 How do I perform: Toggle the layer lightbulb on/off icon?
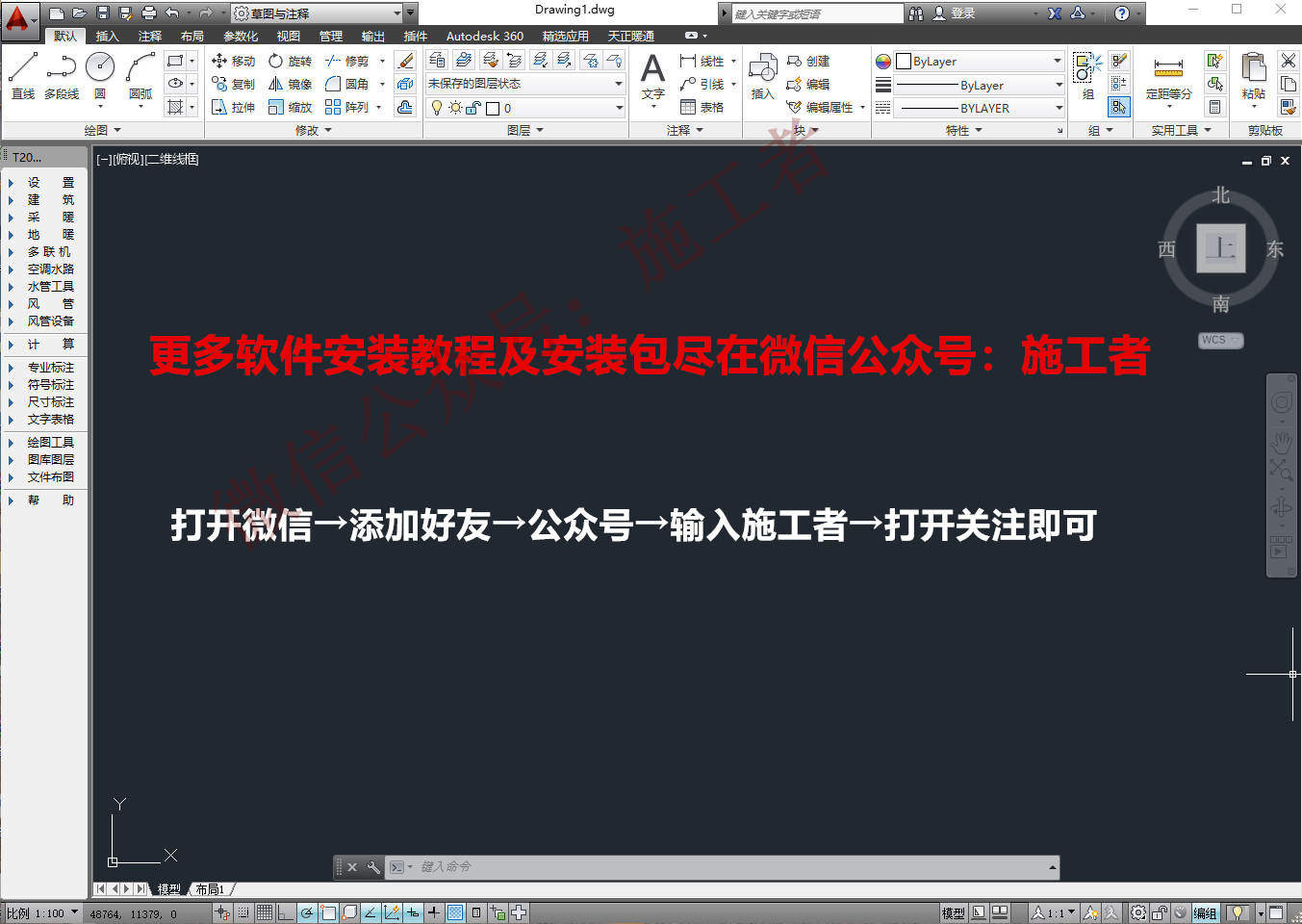(x=437, y=108)
